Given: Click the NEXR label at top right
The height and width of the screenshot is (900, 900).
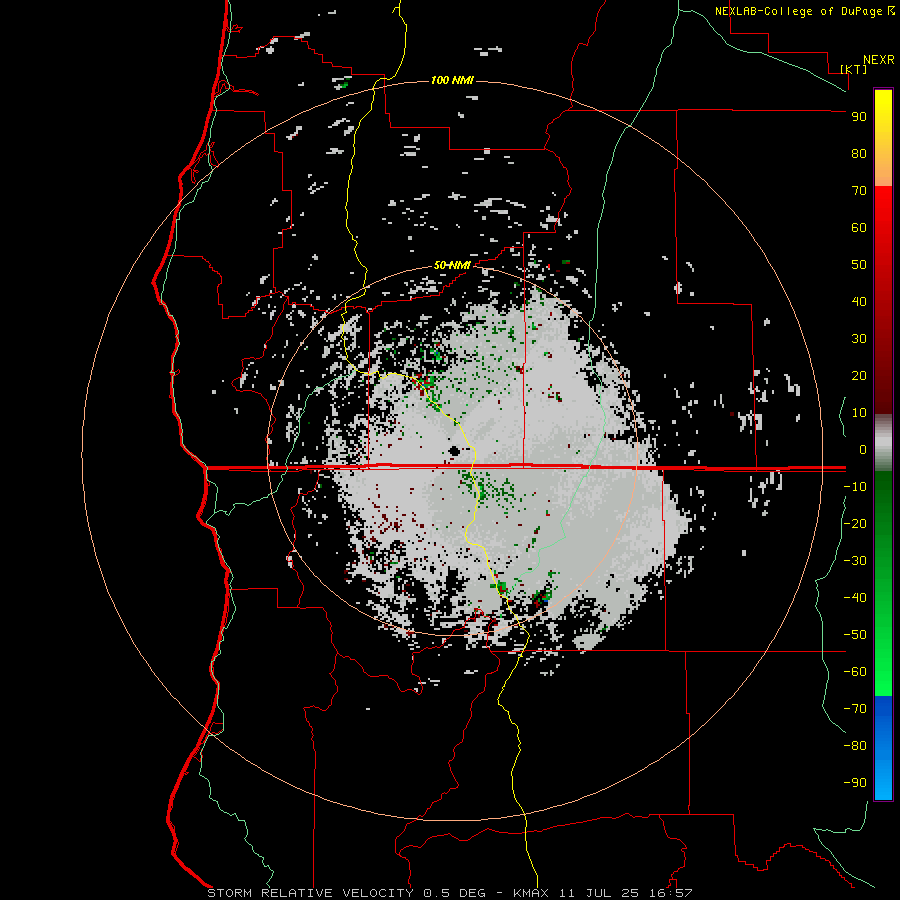Looking at the screenshot, I should (879, 60).
